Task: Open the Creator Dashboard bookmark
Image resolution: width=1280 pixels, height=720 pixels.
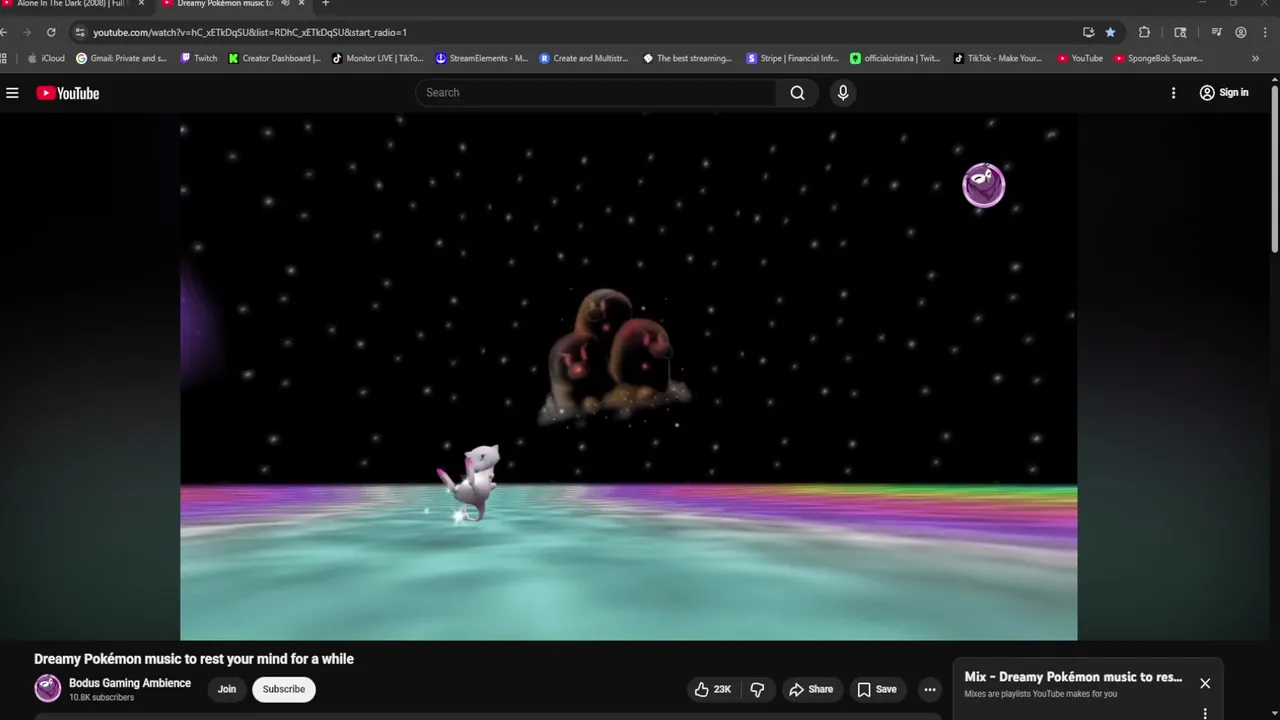Action: click(275, 58)
